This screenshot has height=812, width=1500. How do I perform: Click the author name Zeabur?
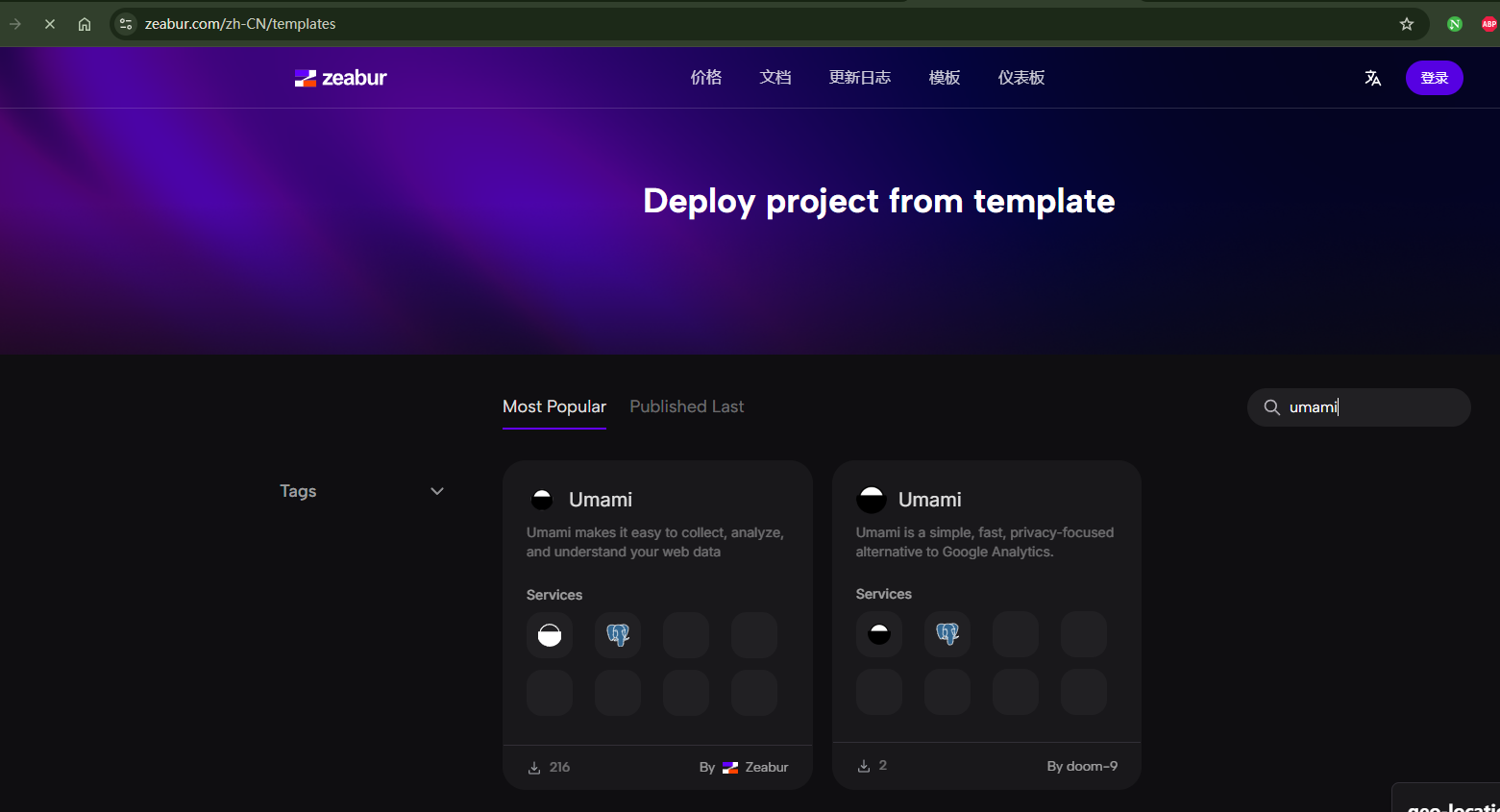767,768
